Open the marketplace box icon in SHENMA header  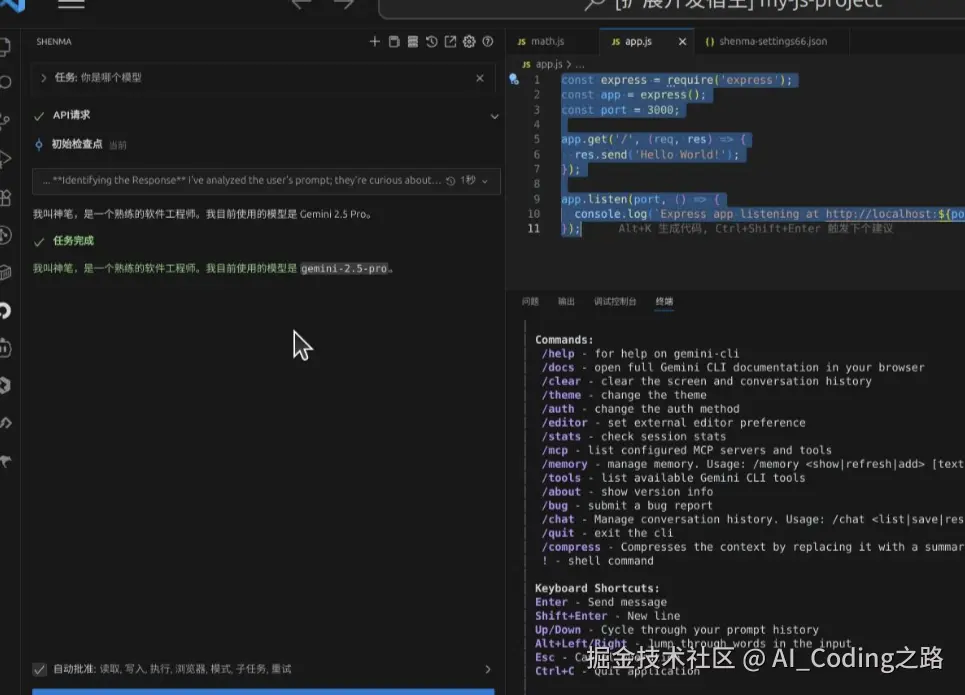tap(394, 41)
